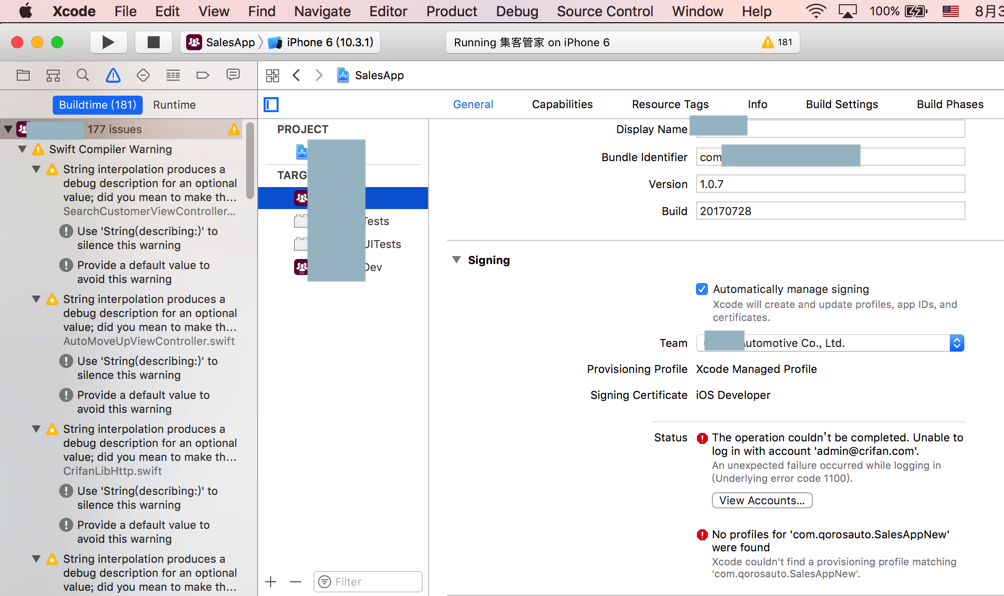The image size is (1004, 596).
Task: Click the targets Filter field
Action: click(368, 582)
